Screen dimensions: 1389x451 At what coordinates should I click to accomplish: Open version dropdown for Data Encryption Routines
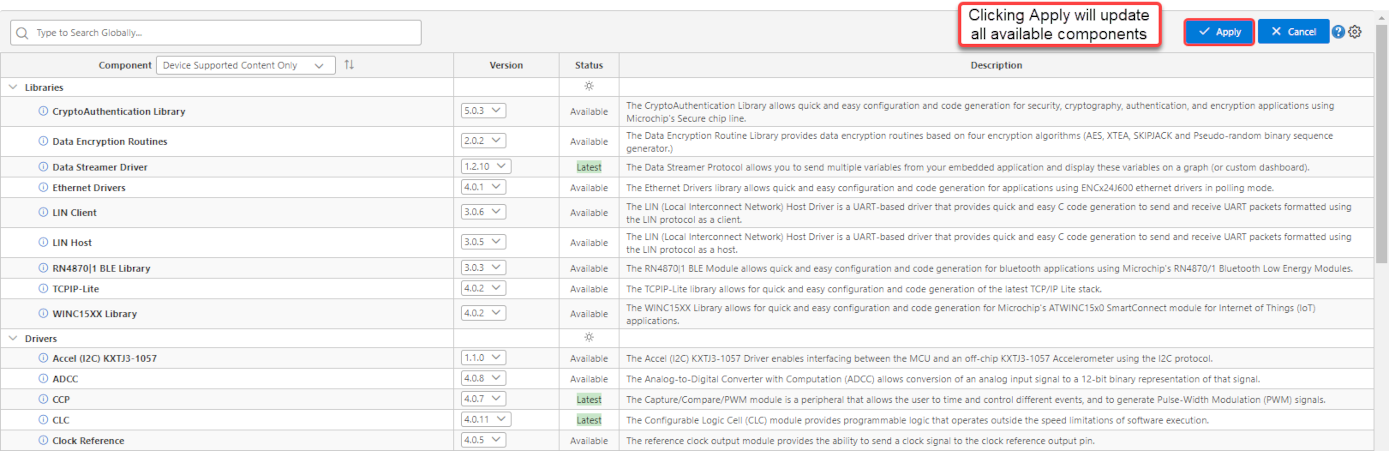pos(484,142)
